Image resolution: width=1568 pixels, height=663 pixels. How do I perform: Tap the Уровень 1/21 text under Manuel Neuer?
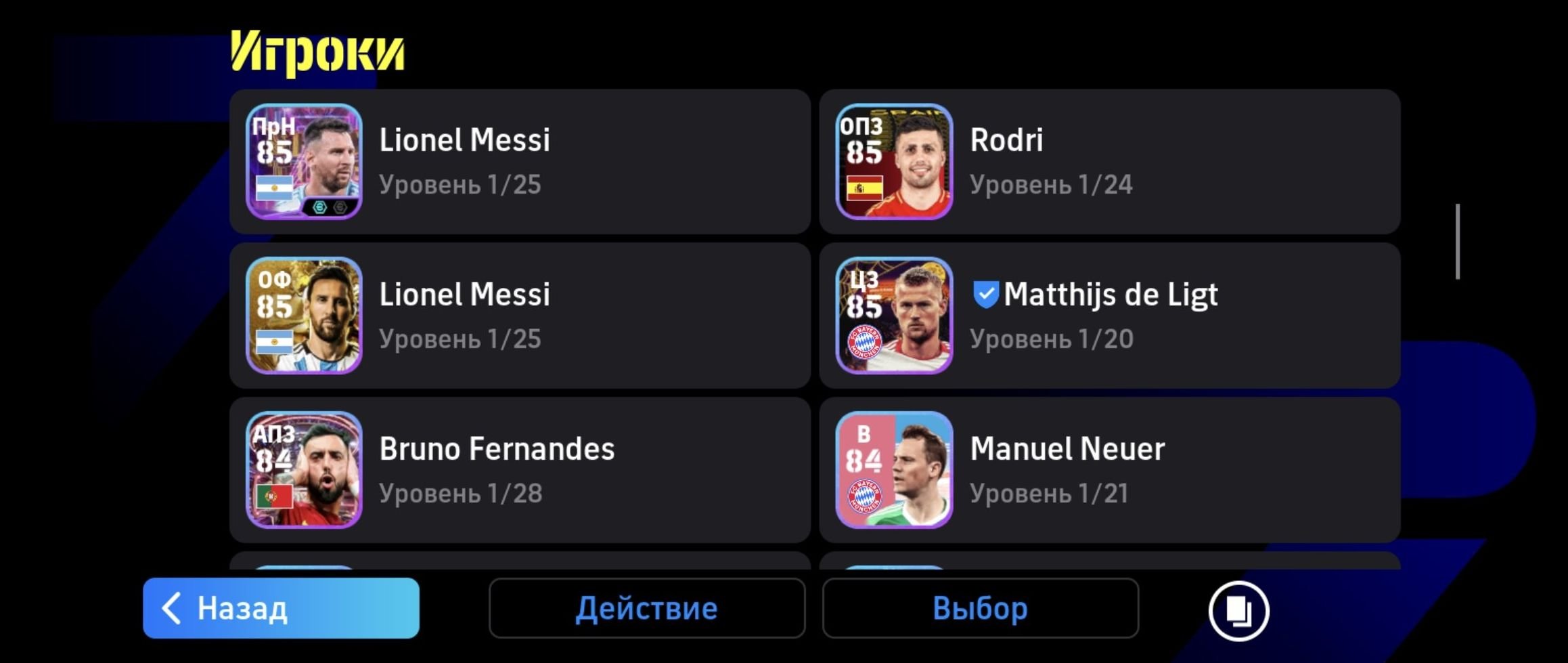tap(1049, 494)
